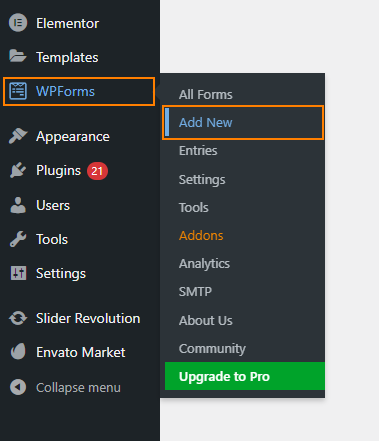Click the Settings sliders icon
The width and height of the screenshot is (379, 441).
[18, 273]
